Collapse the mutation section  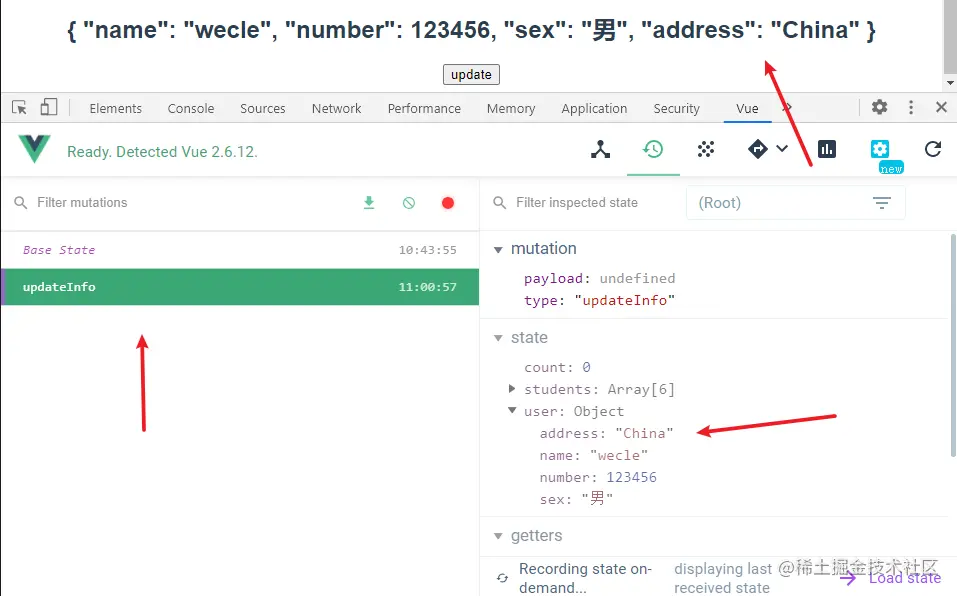coord(498,249)
